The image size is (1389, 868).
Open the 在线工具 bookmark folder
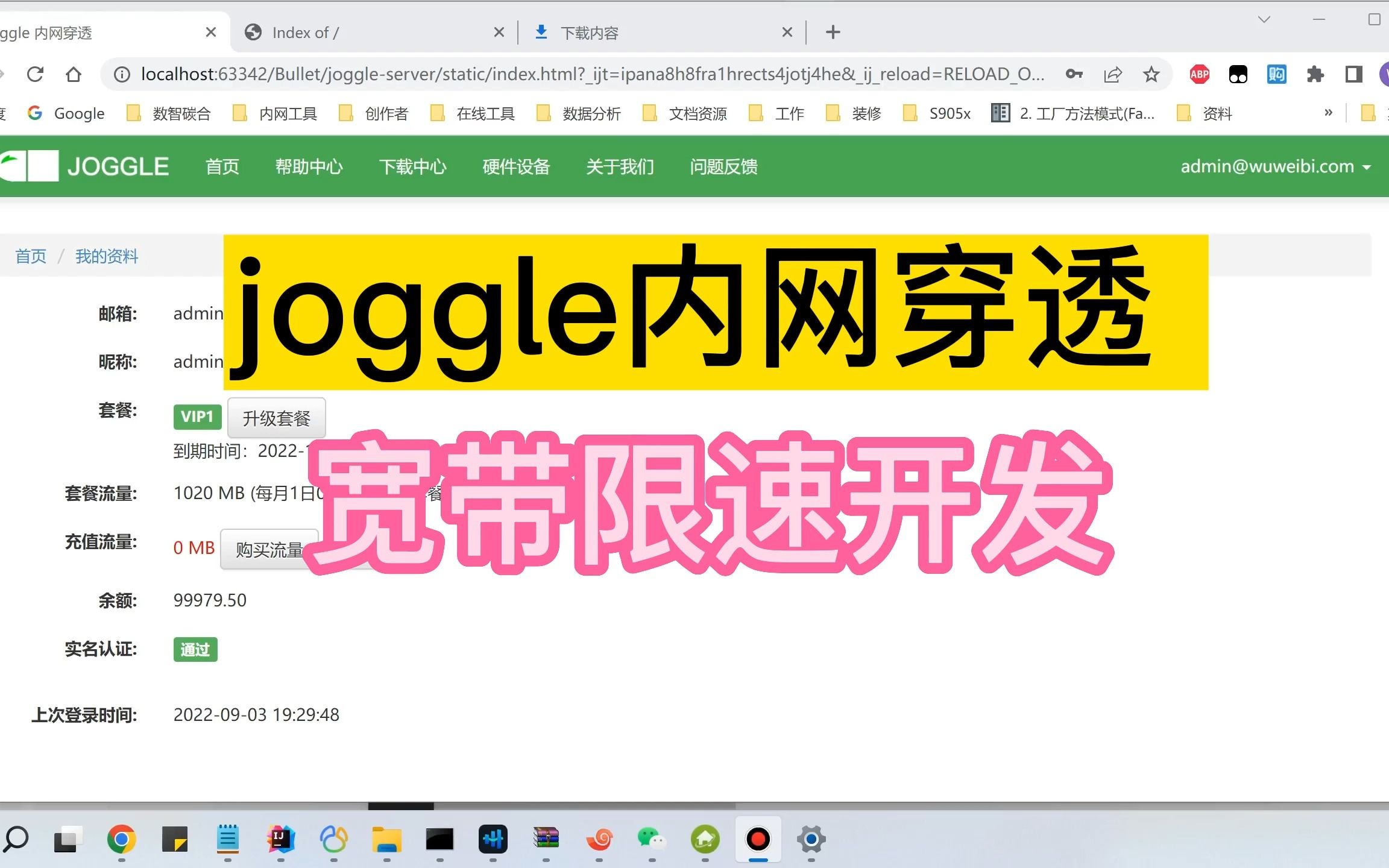473,113
